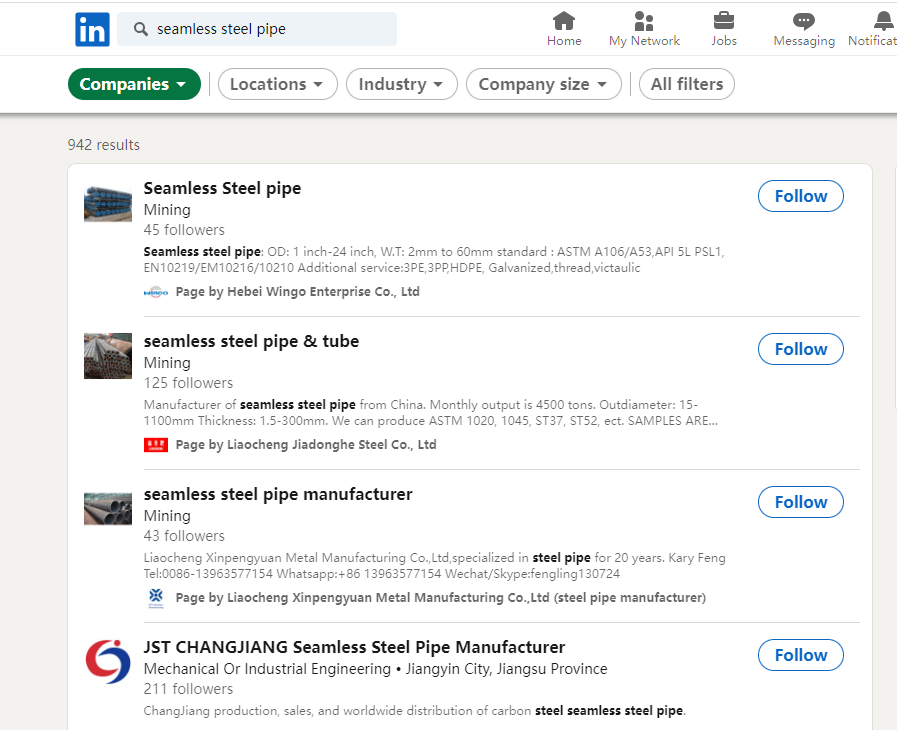Open All filters panel
Viewport: 897px width, 730px height.
686,84
